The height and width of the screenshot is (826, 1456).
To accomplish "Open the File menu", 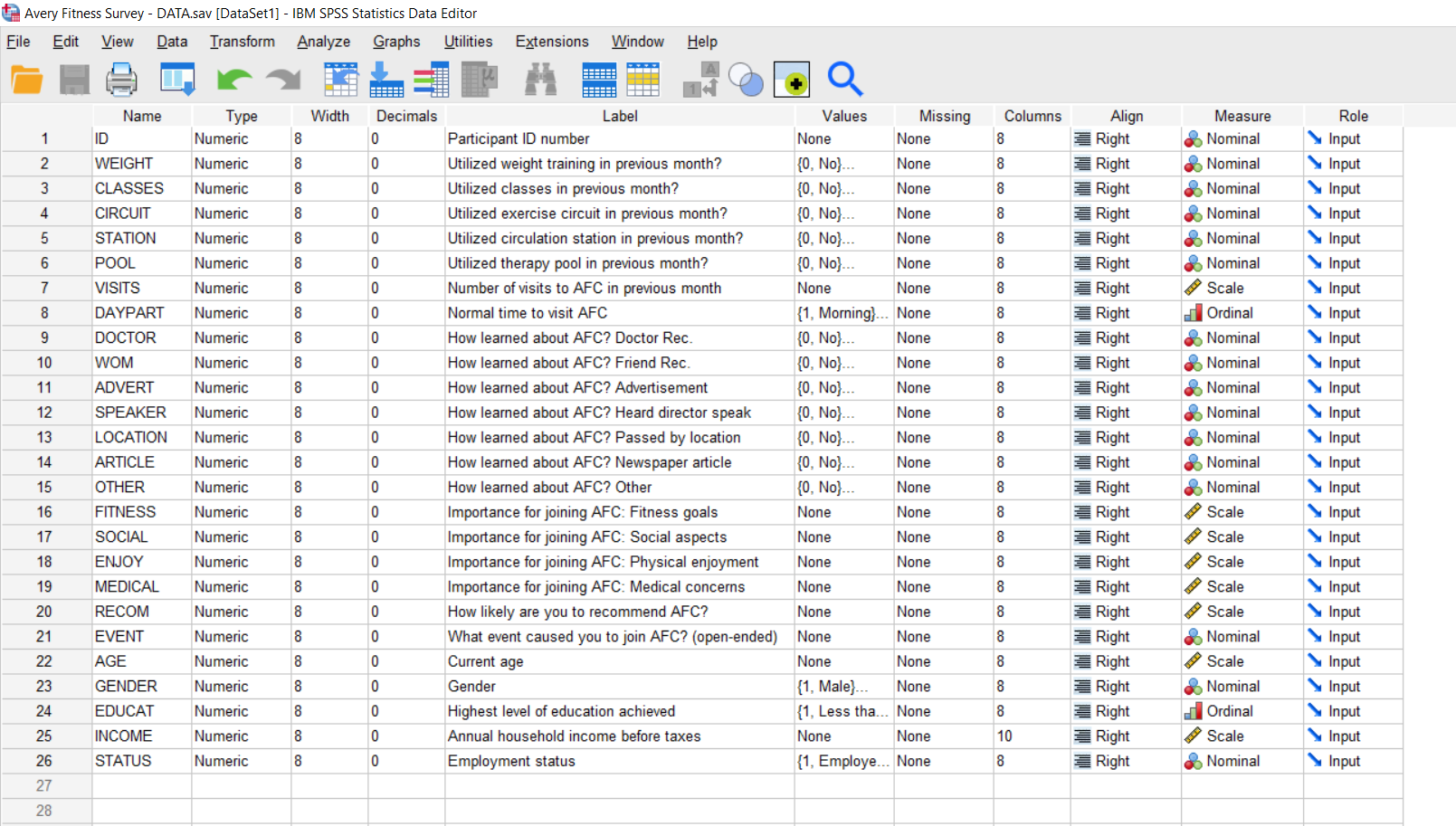I will (18, 42).
